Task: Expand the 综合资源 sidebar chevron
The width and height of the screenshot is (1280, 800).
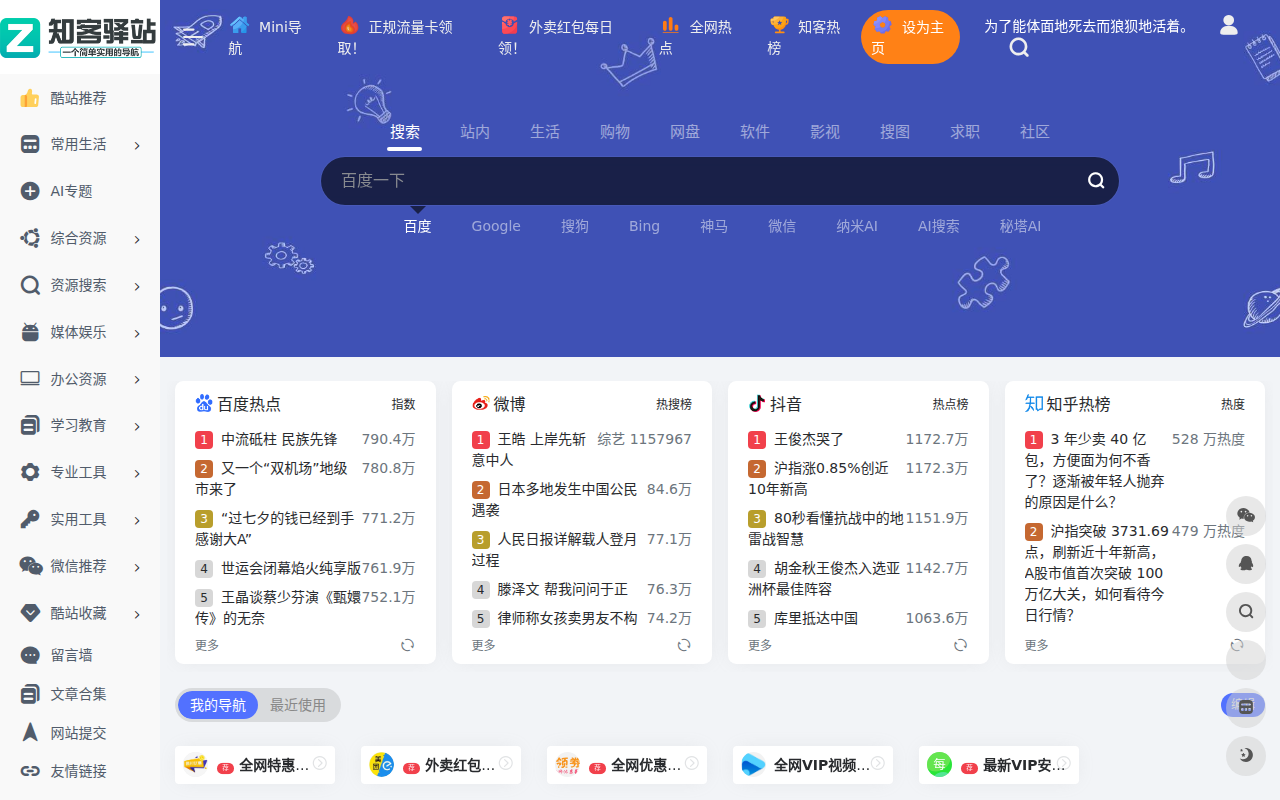Action: pyautogui.click(x=137, y=239)
